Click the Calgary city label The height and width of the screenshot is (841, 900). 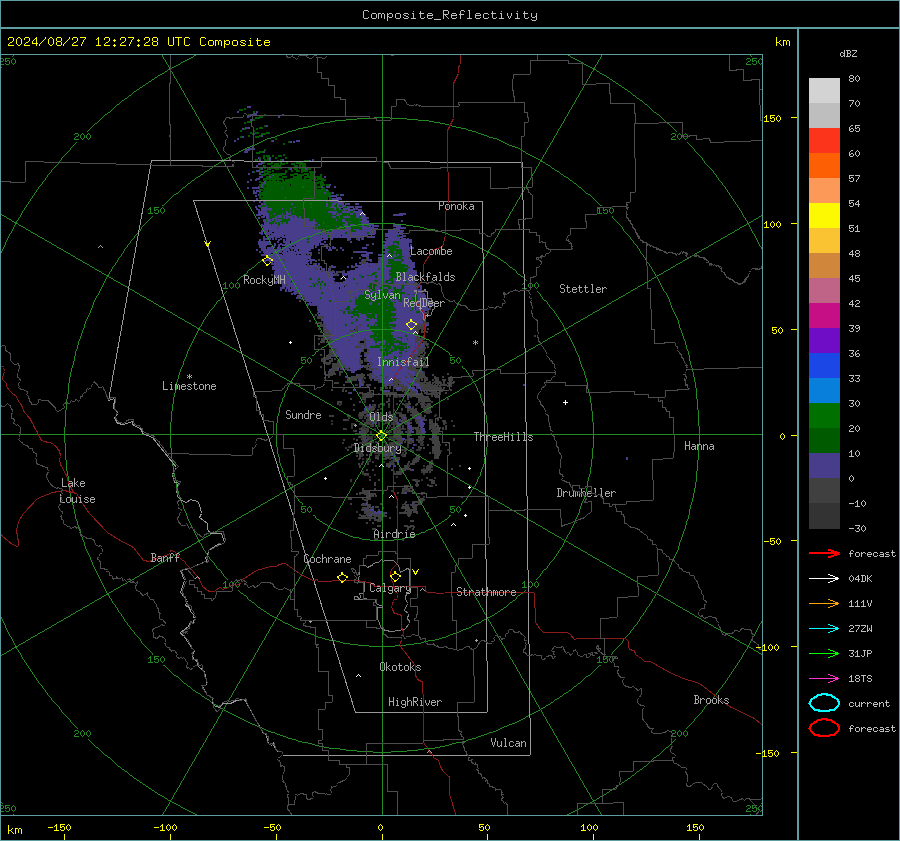coord(390,588)
